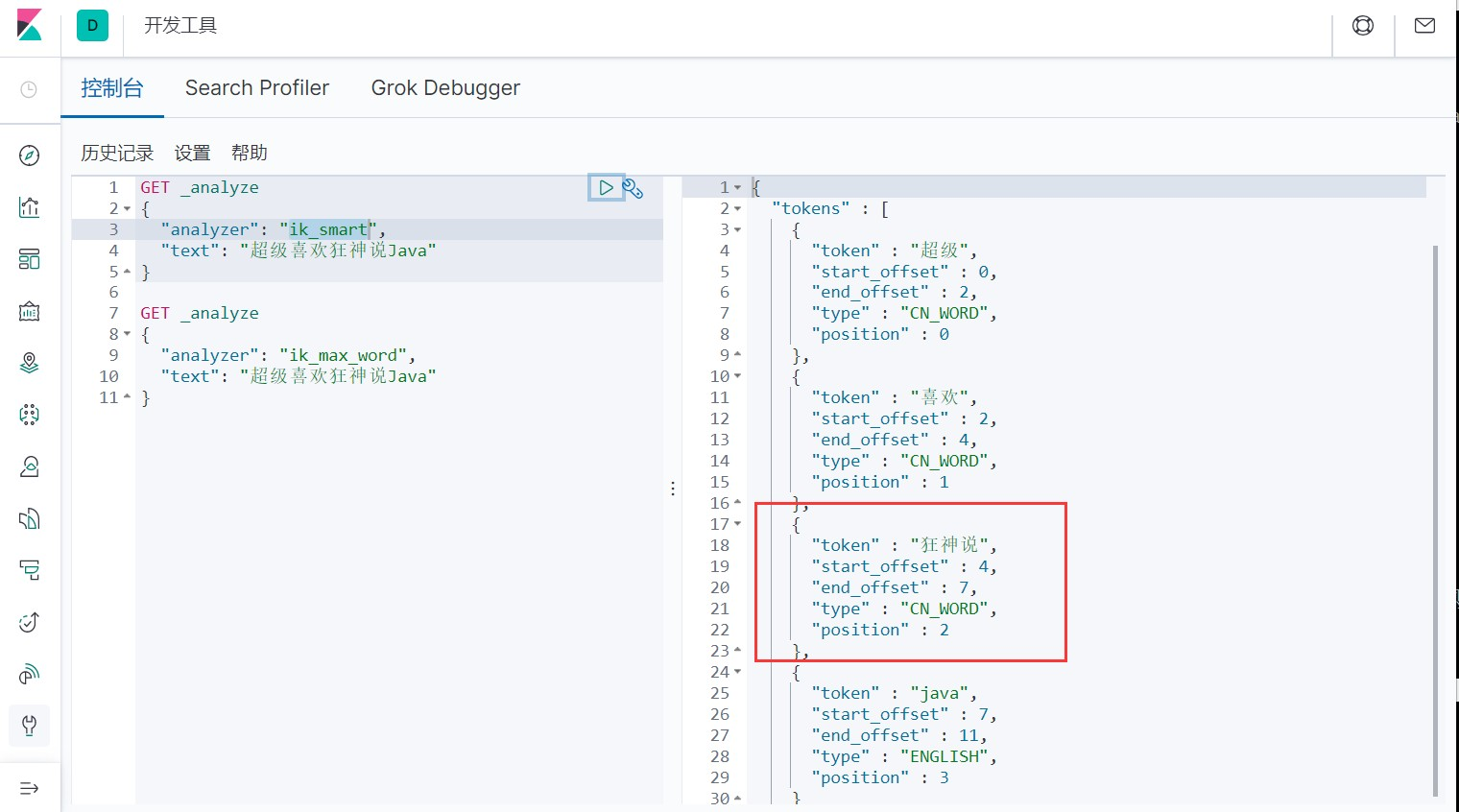1459x812 pixels.
Task: Open the Visualize chart icon in sidebar
Action: [30, 207]
